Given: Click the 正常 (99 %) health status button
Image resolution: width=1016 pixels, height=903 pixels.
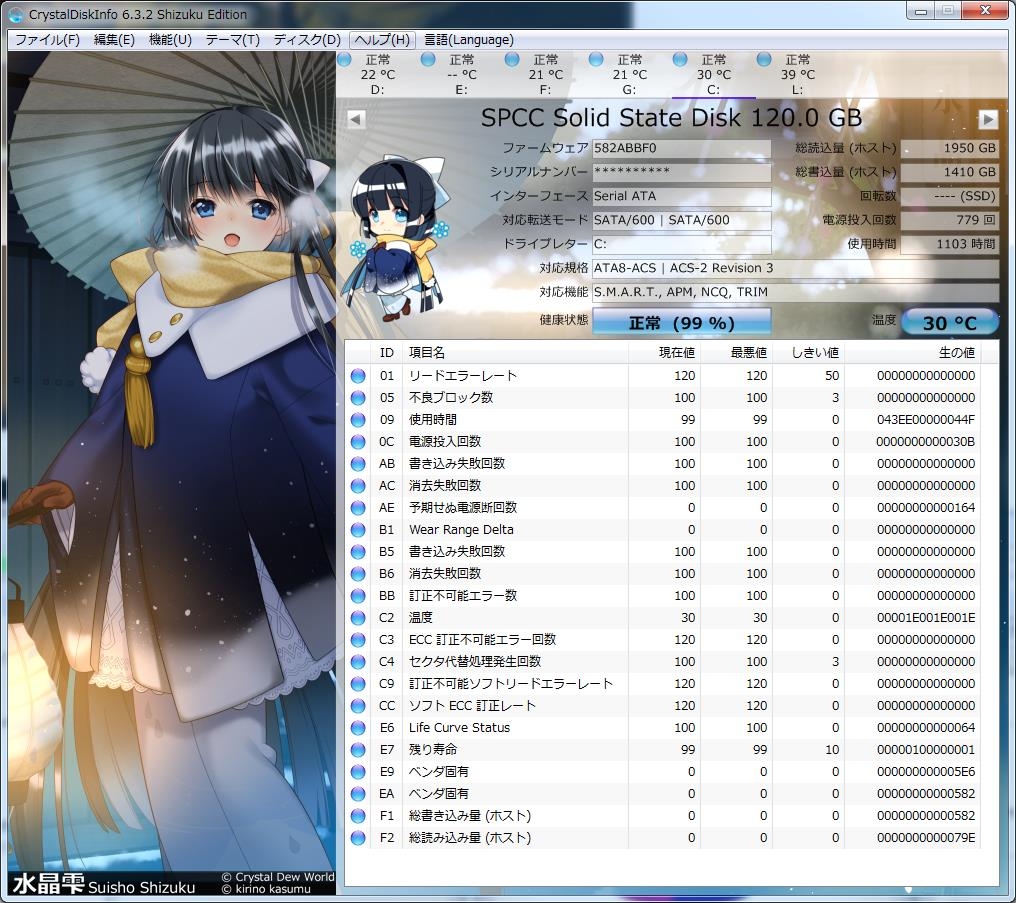Looking at the screenshot, I should (x=682, y=322).
